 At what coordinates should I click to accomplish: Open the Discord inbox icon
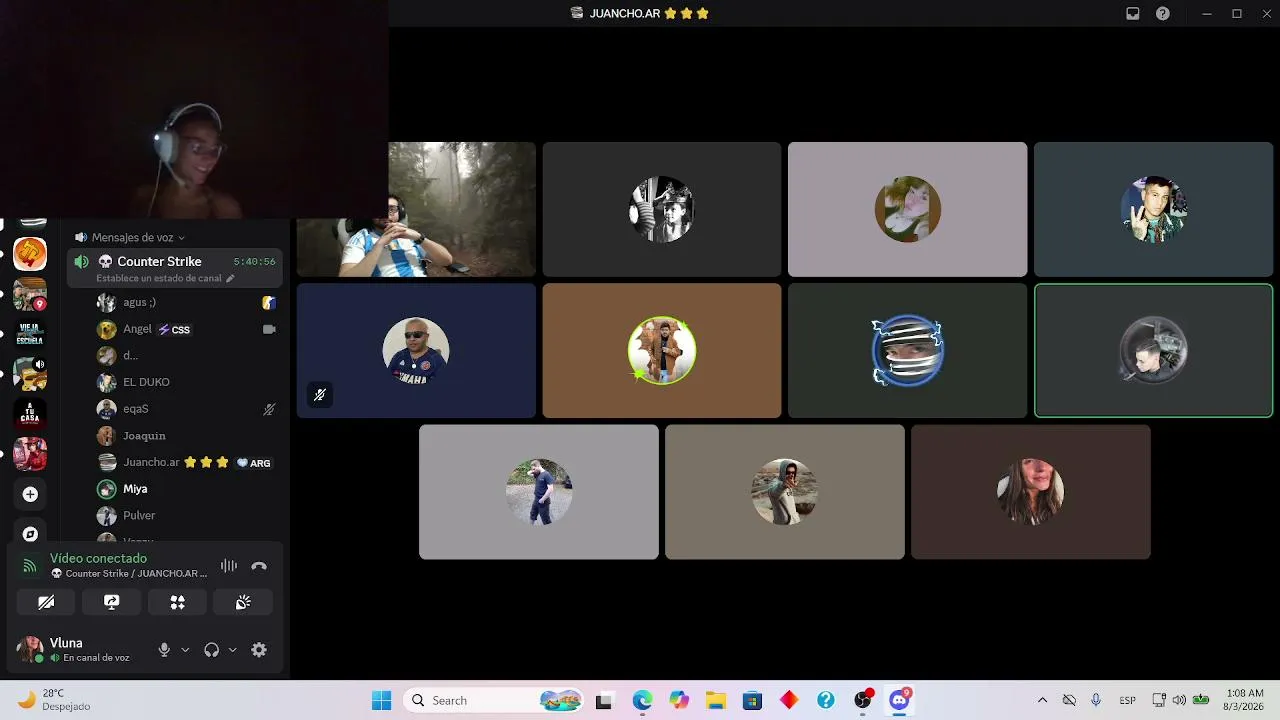(x=1133, y=14)
